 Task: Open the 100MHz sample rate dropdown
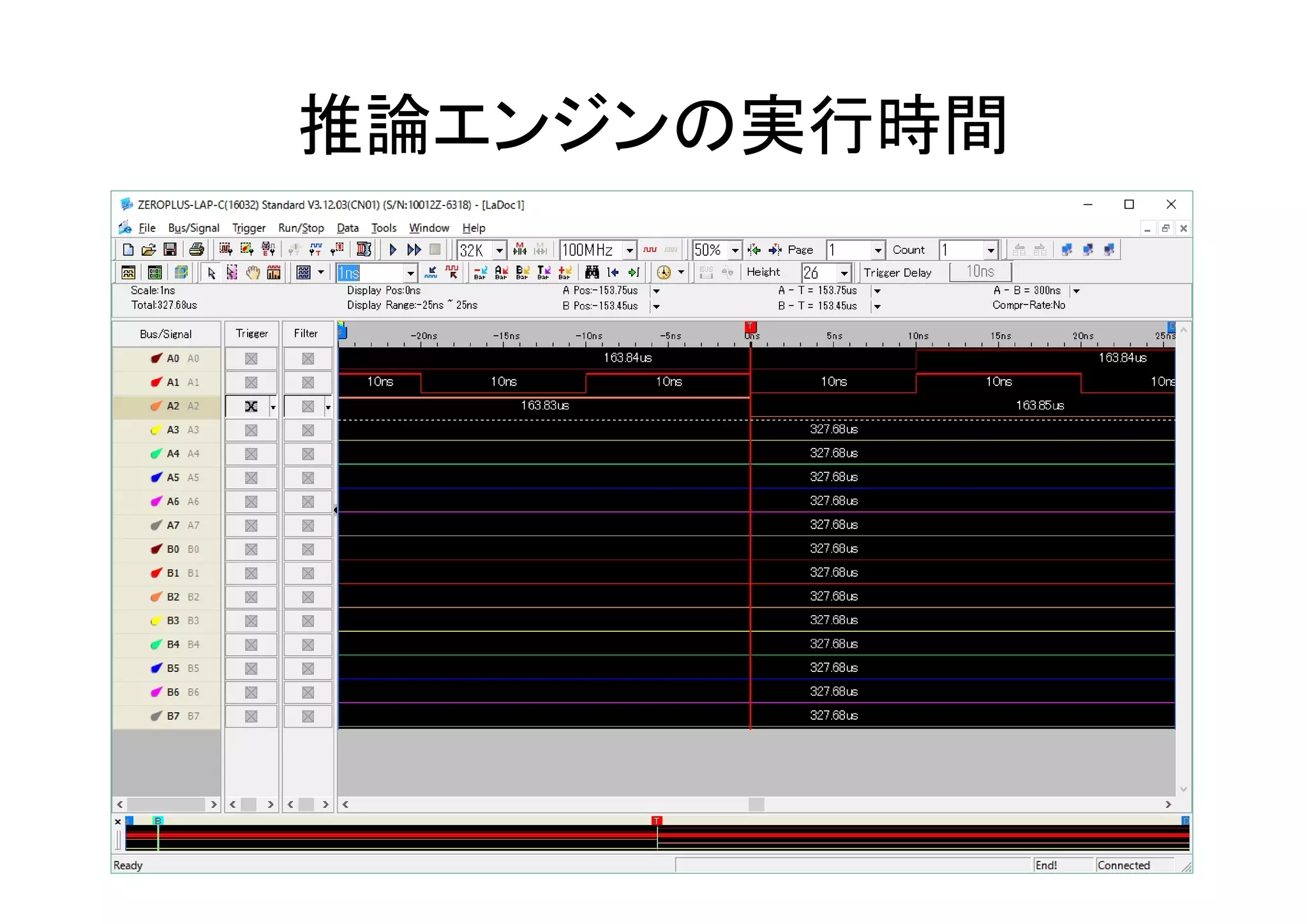point(629,250)
